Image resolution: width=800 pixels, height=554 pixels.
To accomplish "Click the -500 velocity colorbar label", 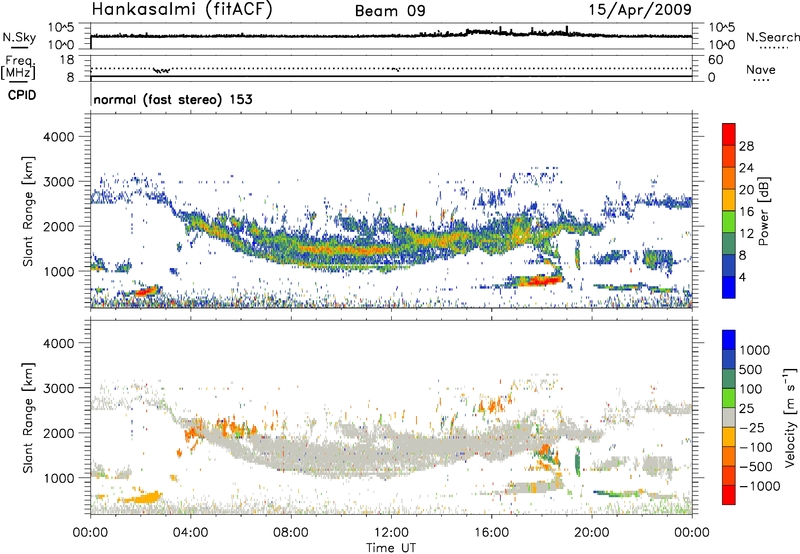I will (758, 466).
